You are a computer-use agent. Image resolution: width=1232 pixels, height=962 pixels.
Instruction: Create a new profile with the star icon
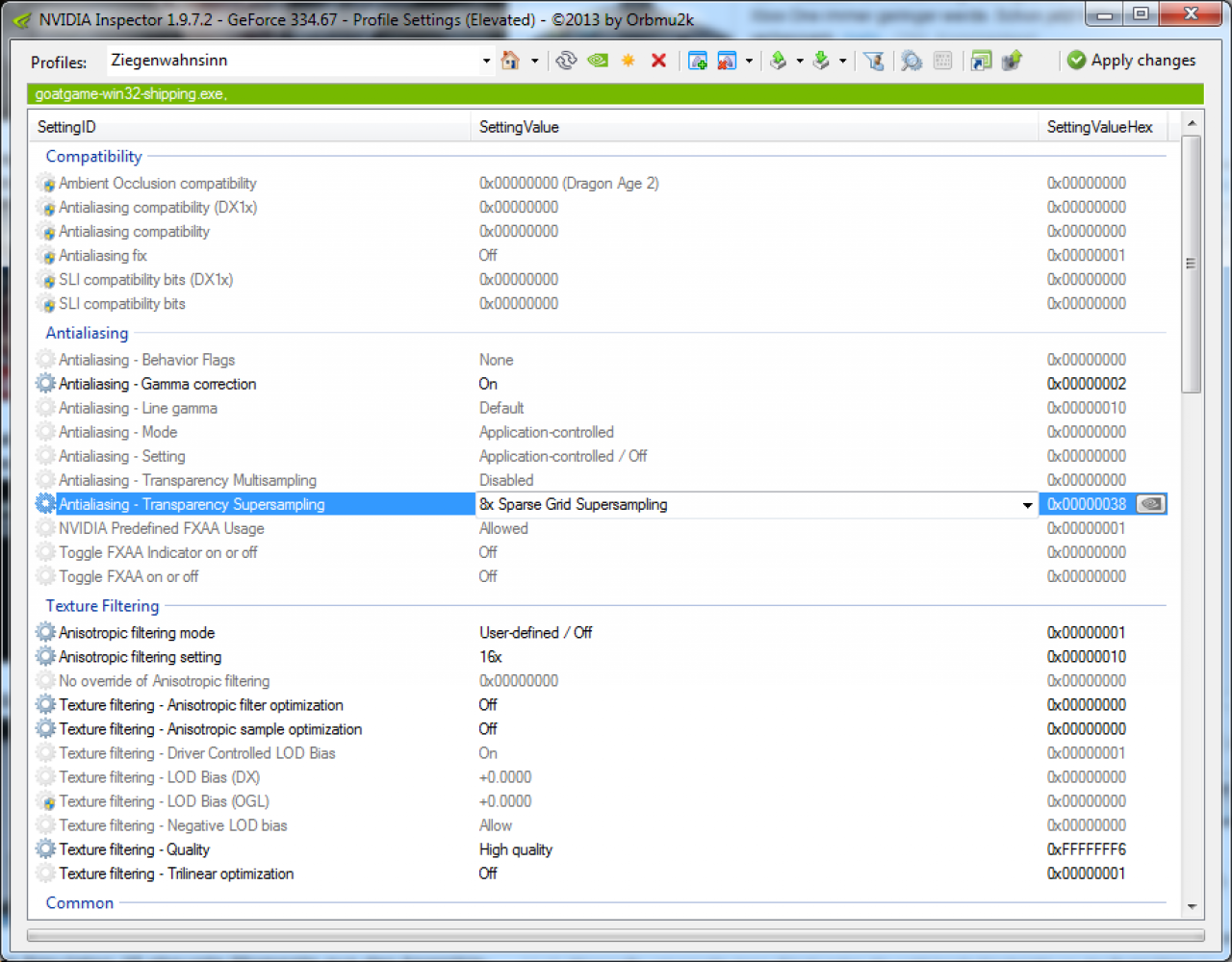click(x=628, y=61)
